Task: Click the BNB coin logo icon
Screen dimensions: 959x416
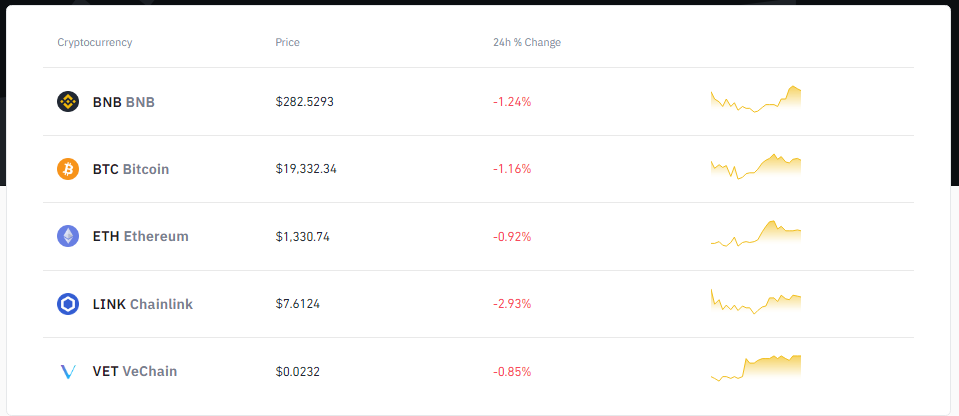Action: pyautogui.click(x=68, y=102)
